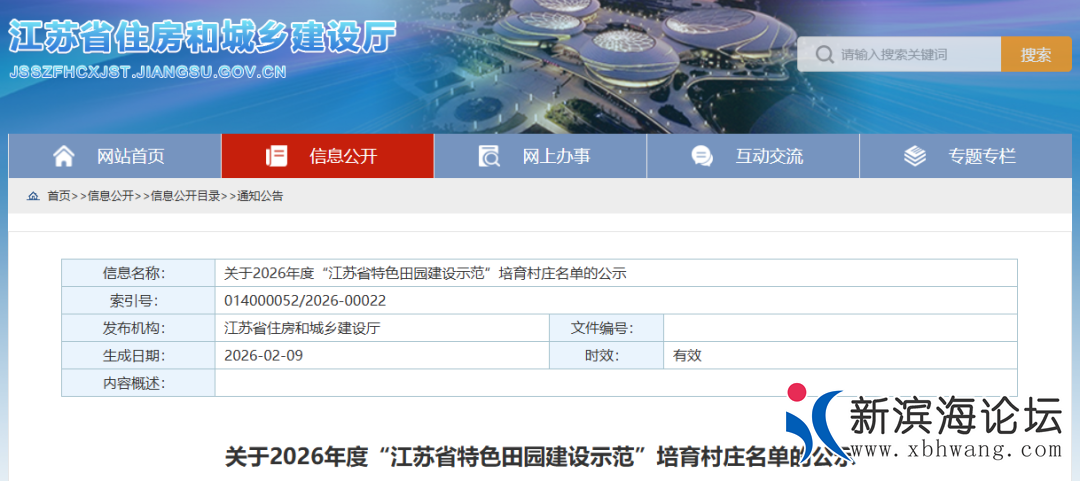1080x481 pixels.
Task: Click the chat bubble icon beside 互动交流
Action: (702, 156)
